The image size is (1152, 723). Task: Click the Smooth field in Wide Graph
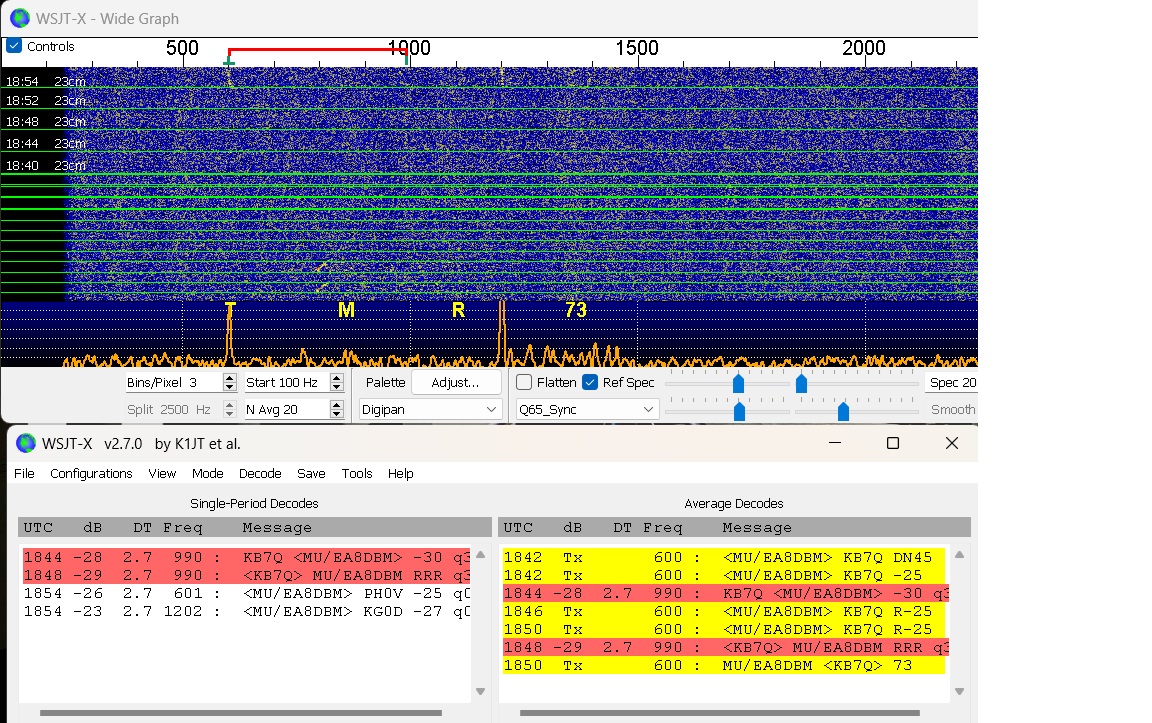coord(952,409)
